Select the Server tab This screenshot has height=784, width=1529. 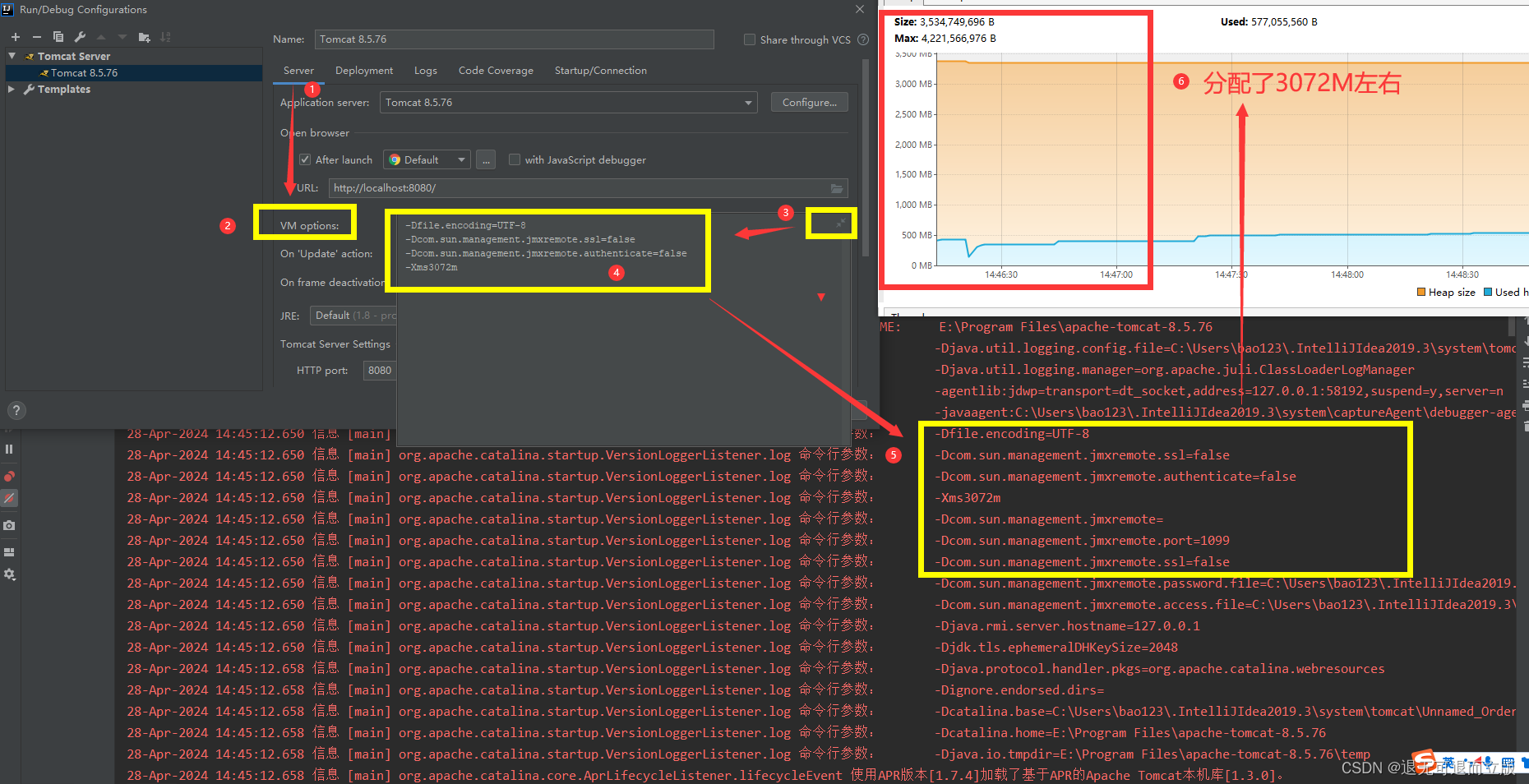pos(298,71)
